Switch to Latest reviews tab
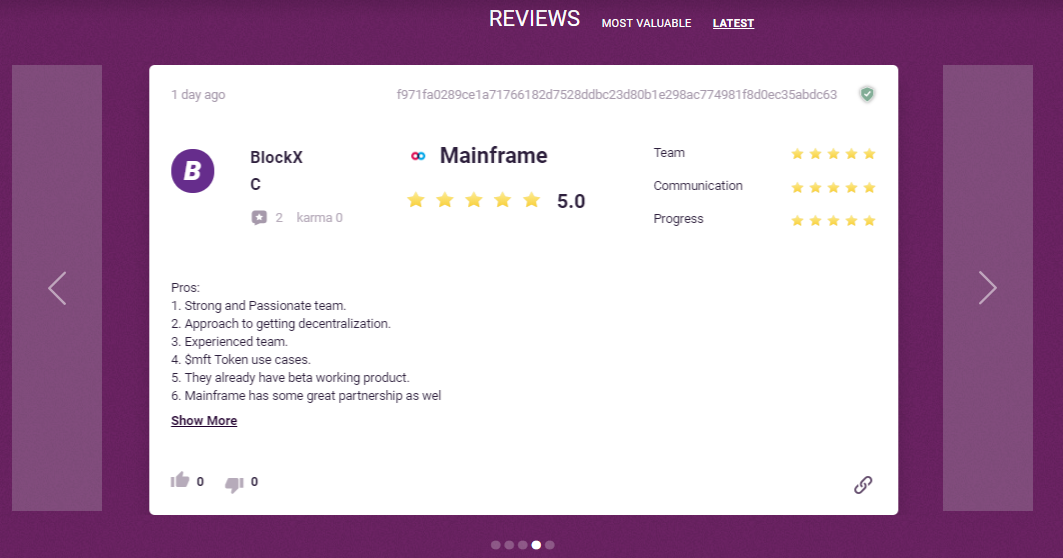This screenshot has height=558, width=1063. tap(733, 23)
